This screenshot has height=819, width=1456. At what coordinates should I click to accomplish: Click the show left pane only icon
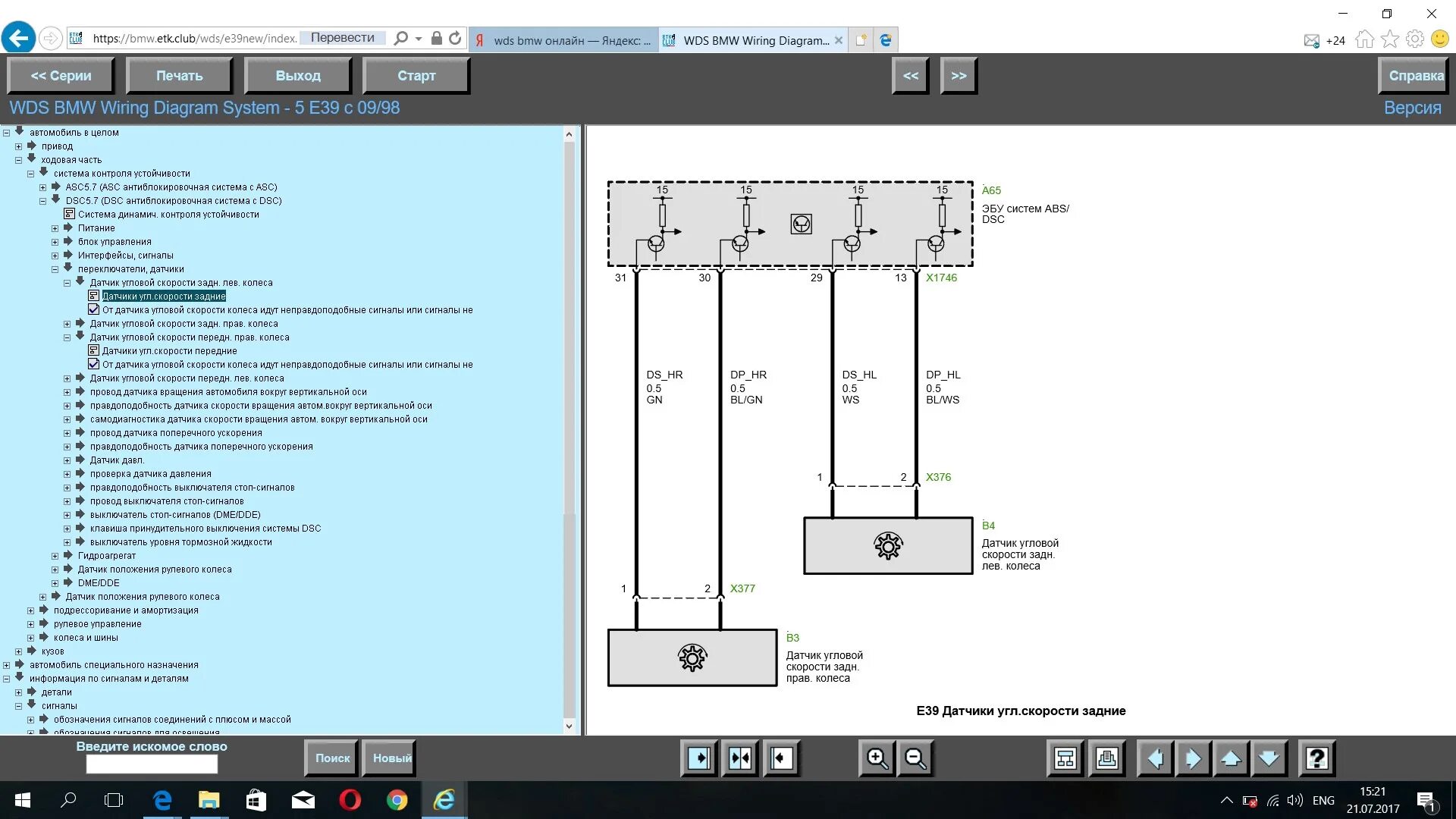(699, 758)
